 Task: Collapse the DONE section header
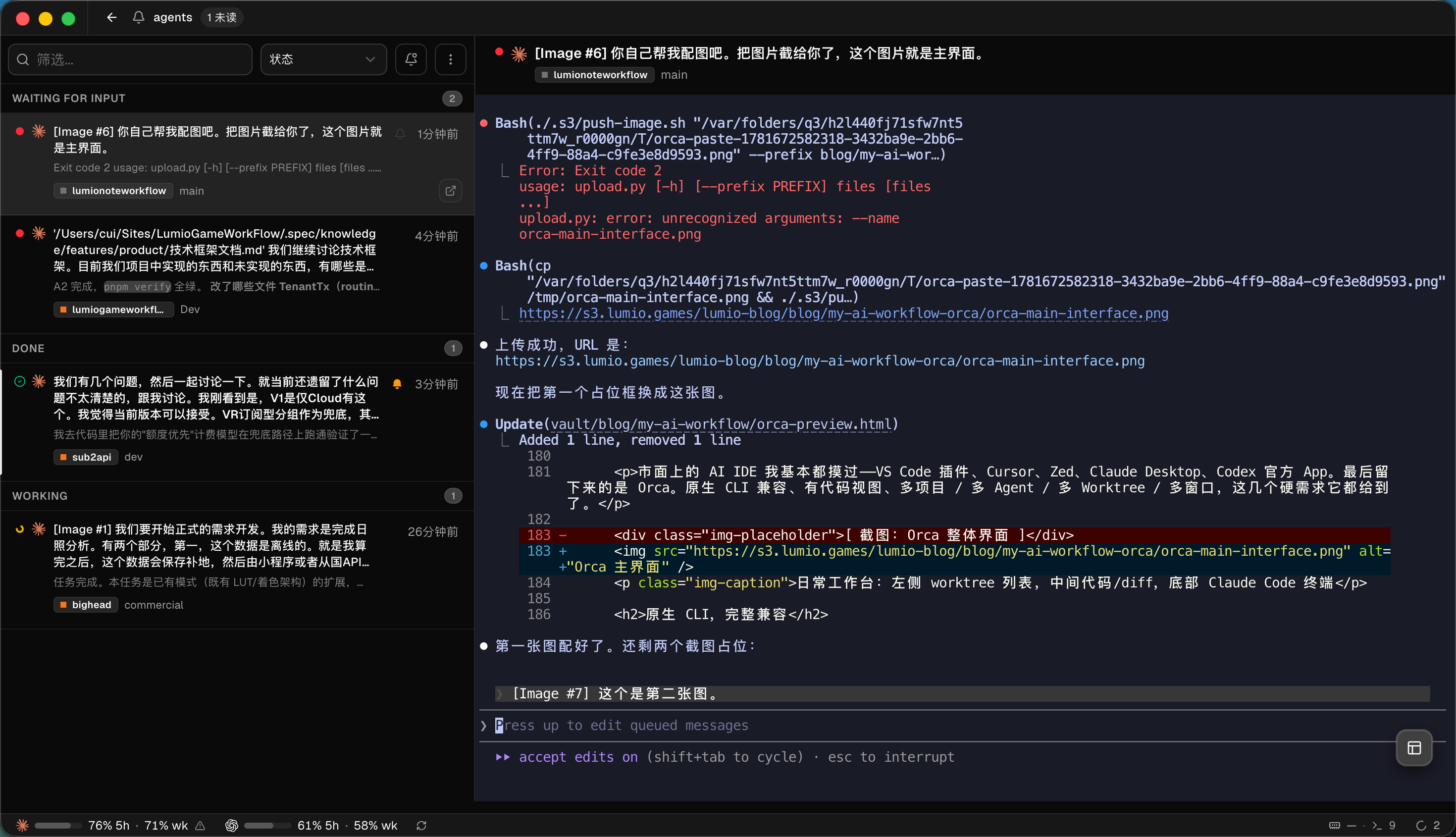coord(237,348)
